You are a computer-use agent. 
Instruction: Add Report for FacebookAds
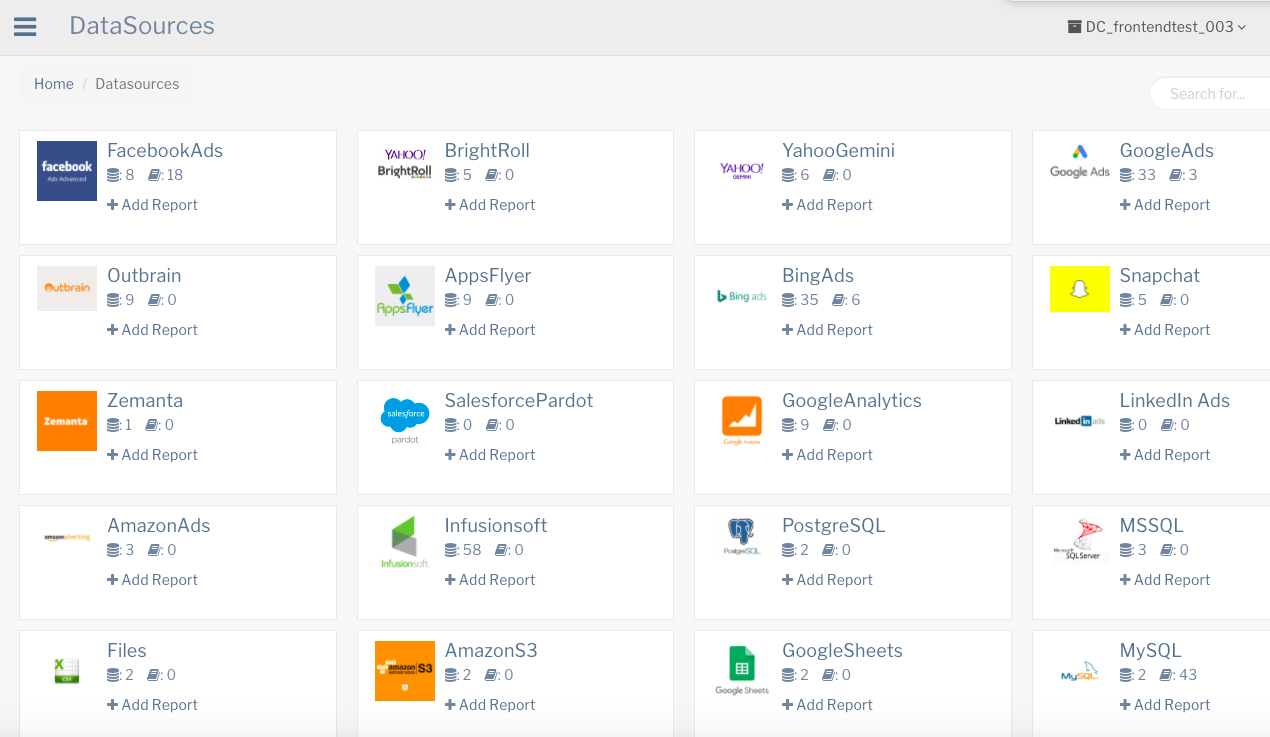pos(152,205)
